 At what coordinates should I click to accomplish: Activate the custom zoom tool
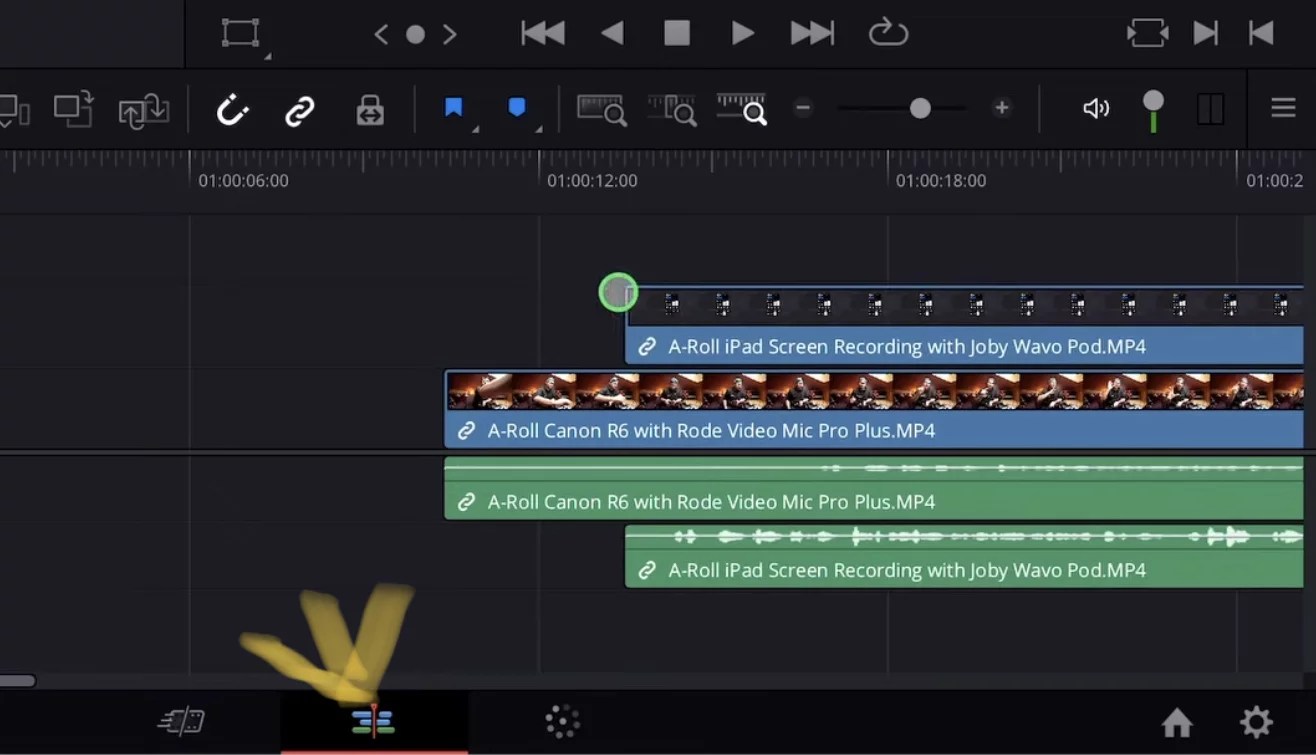click(x=742, y=109)
